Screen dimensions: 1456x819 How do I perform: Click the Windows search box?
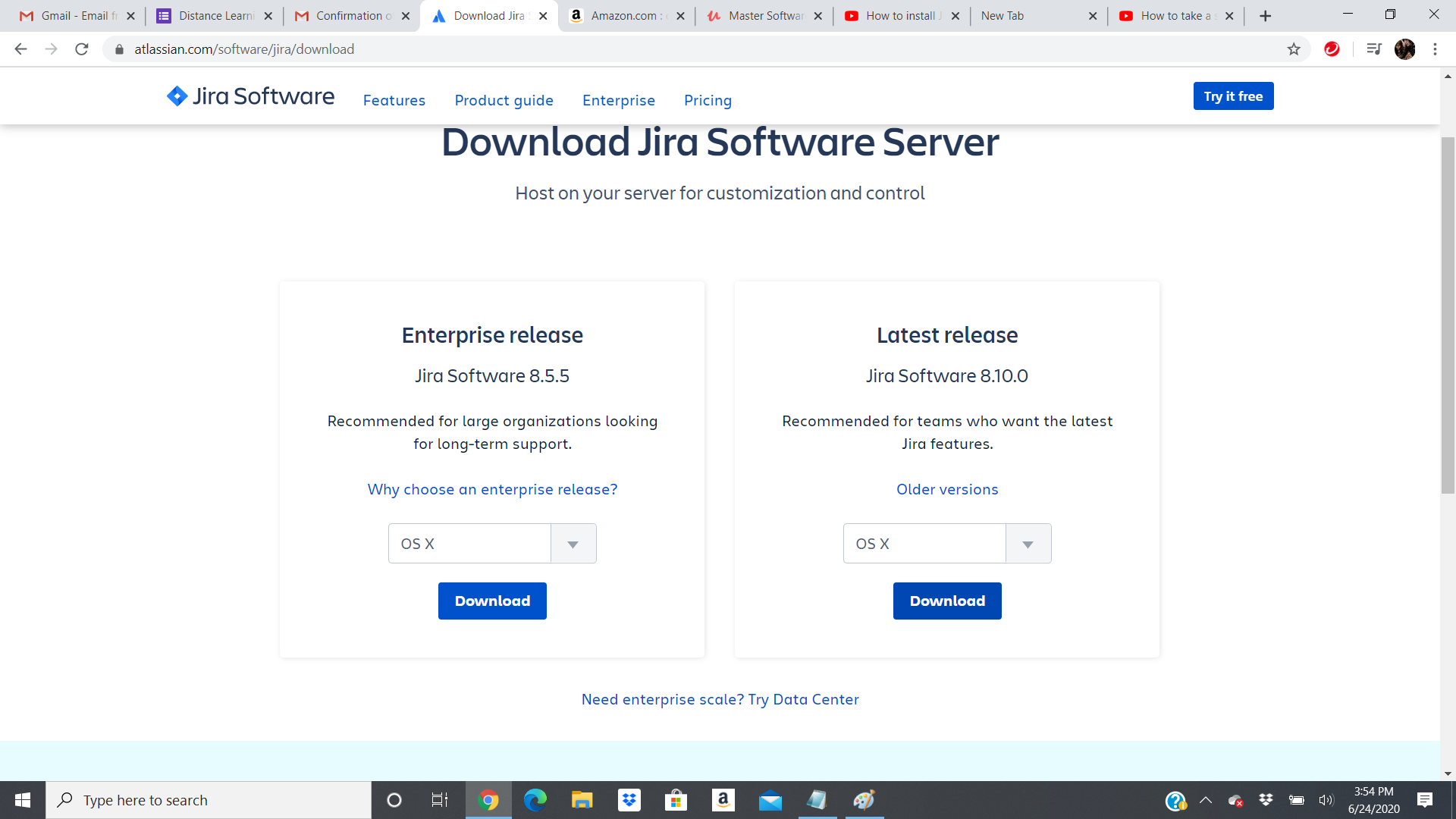[x=209, y=800]
